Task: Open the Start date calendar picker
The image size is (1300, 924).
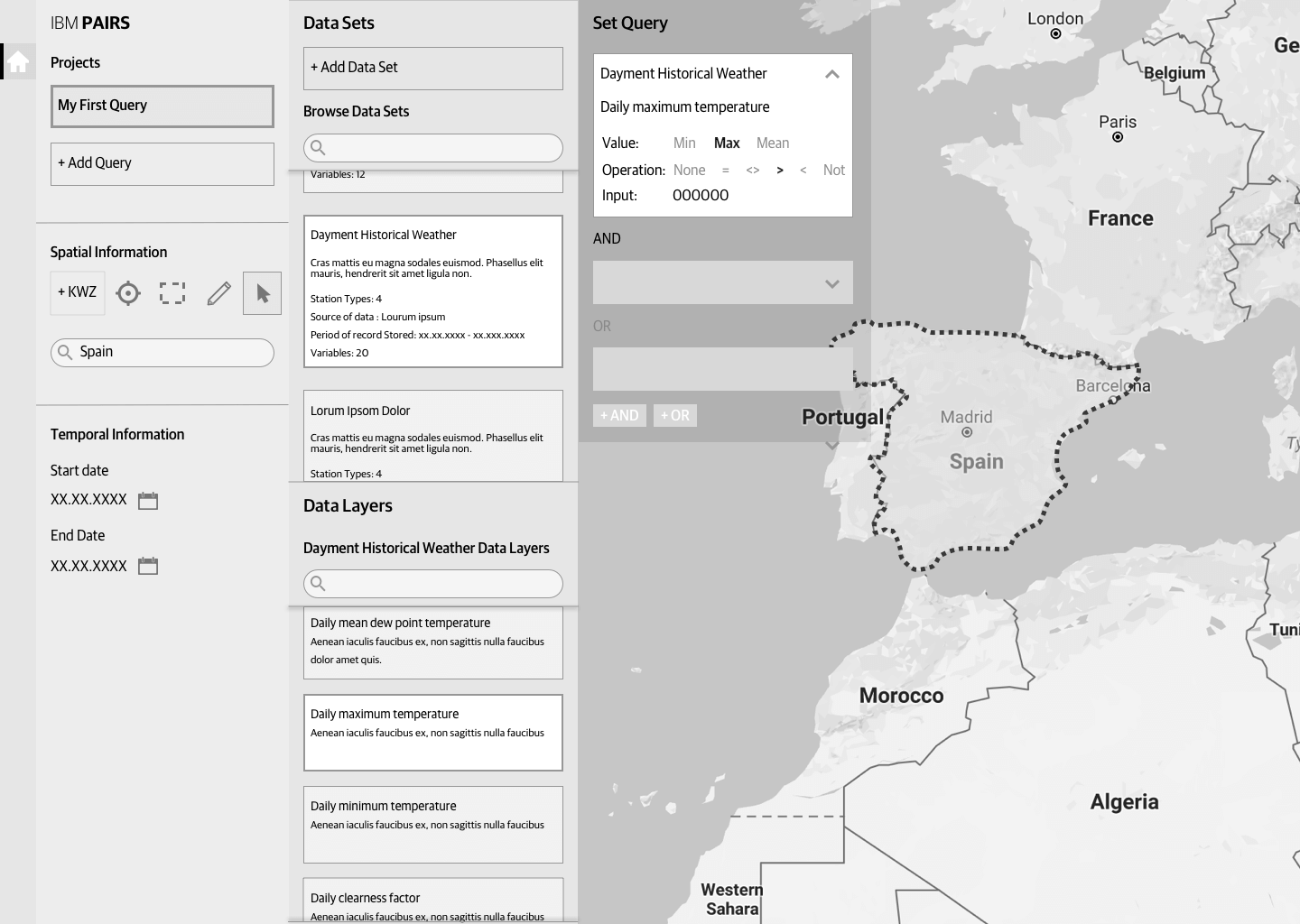Action: [x=148, y=500]
